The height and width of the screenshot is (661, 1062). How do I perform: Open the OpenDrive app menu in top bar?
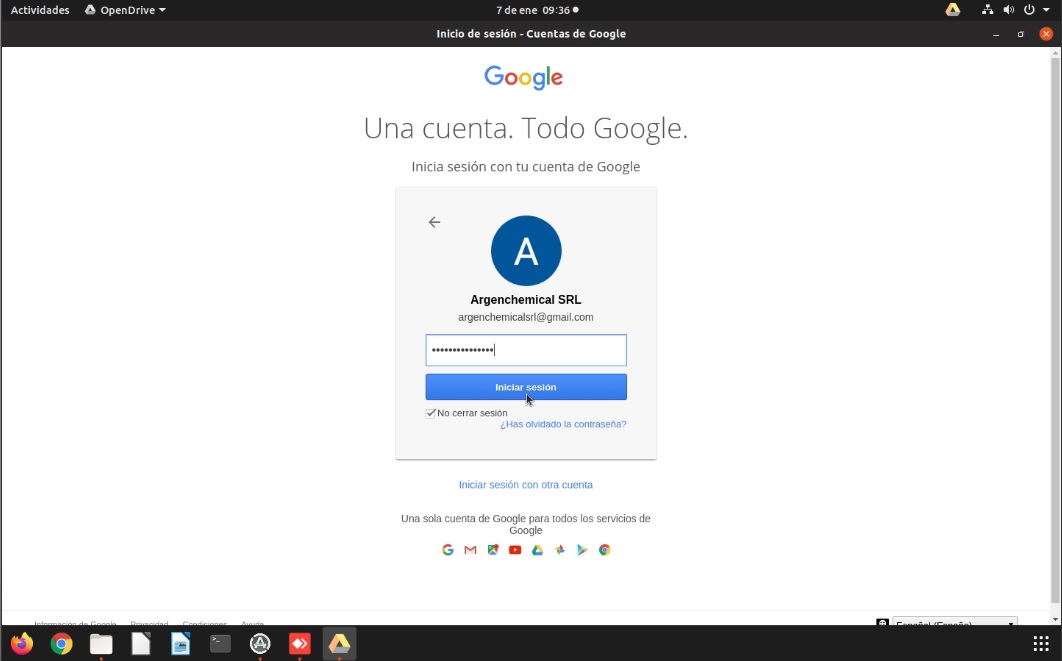125,10
